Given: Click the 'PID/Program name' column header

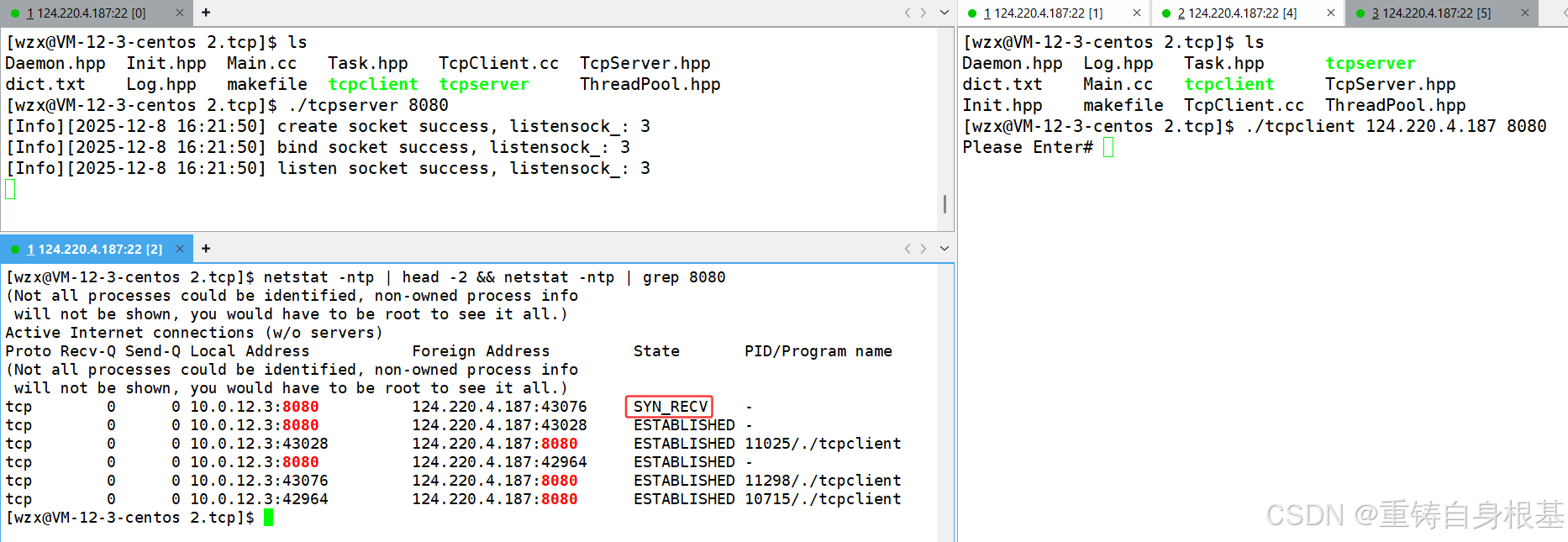Looking at the screenshot, I should point(818,351).
